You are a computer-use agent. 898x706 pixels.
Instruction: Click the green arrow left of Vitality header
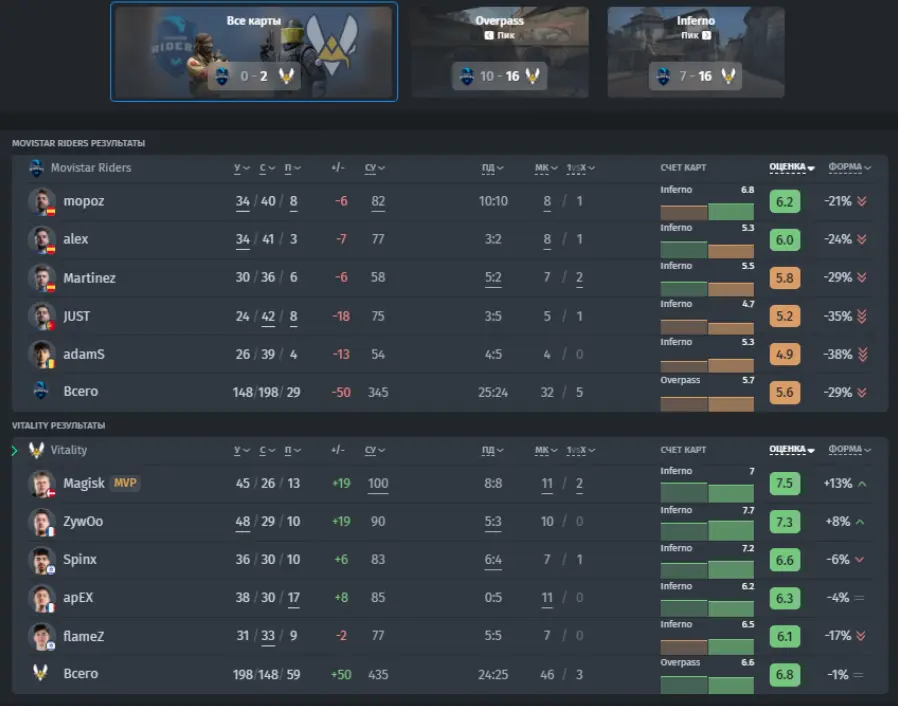15,451
